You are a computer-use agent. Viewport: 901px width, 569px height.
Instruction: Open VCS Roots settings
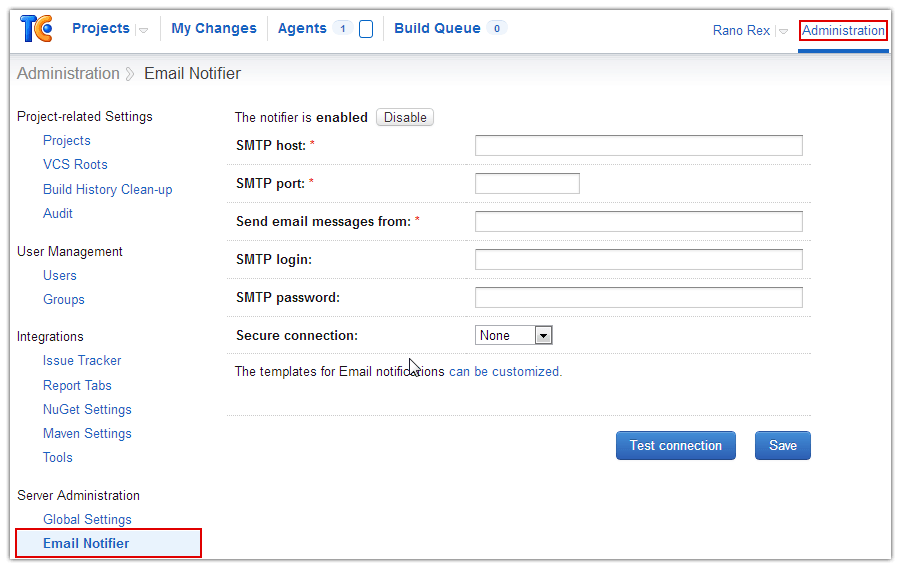(x=75, y=165)
